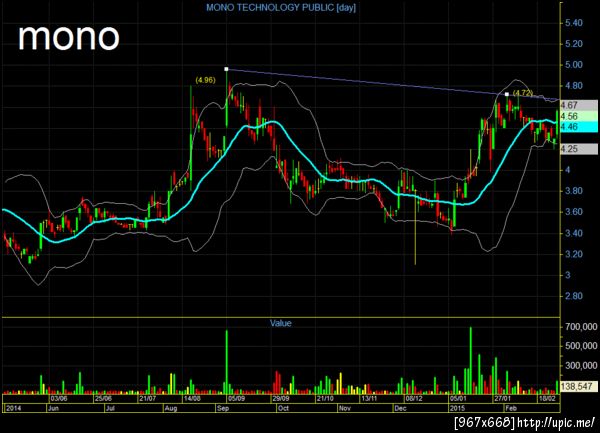Click the Oct month label
The height and width of the screenshot is (433, 600).
coord(284,408)
